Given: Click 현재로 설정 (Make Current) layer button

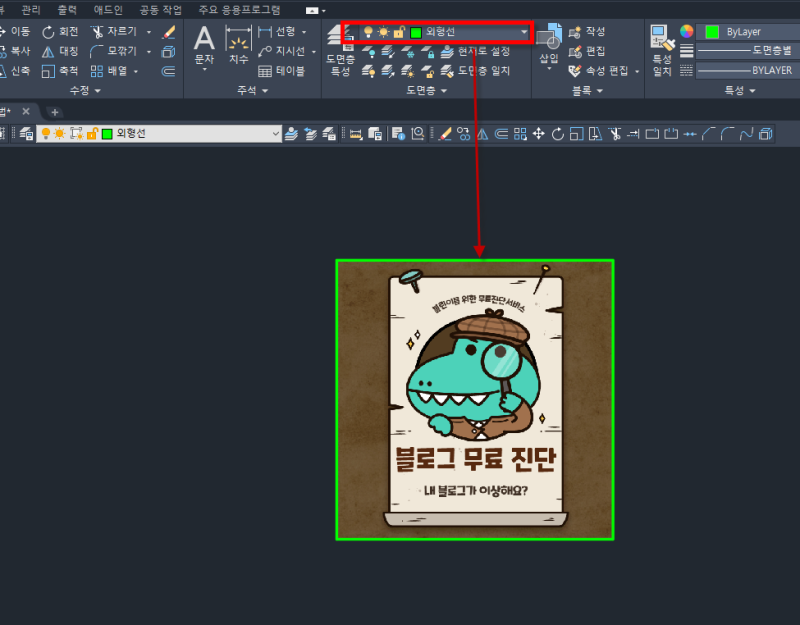Looking at the screenshot, I should pyautogui.click(x=476, y=51).
